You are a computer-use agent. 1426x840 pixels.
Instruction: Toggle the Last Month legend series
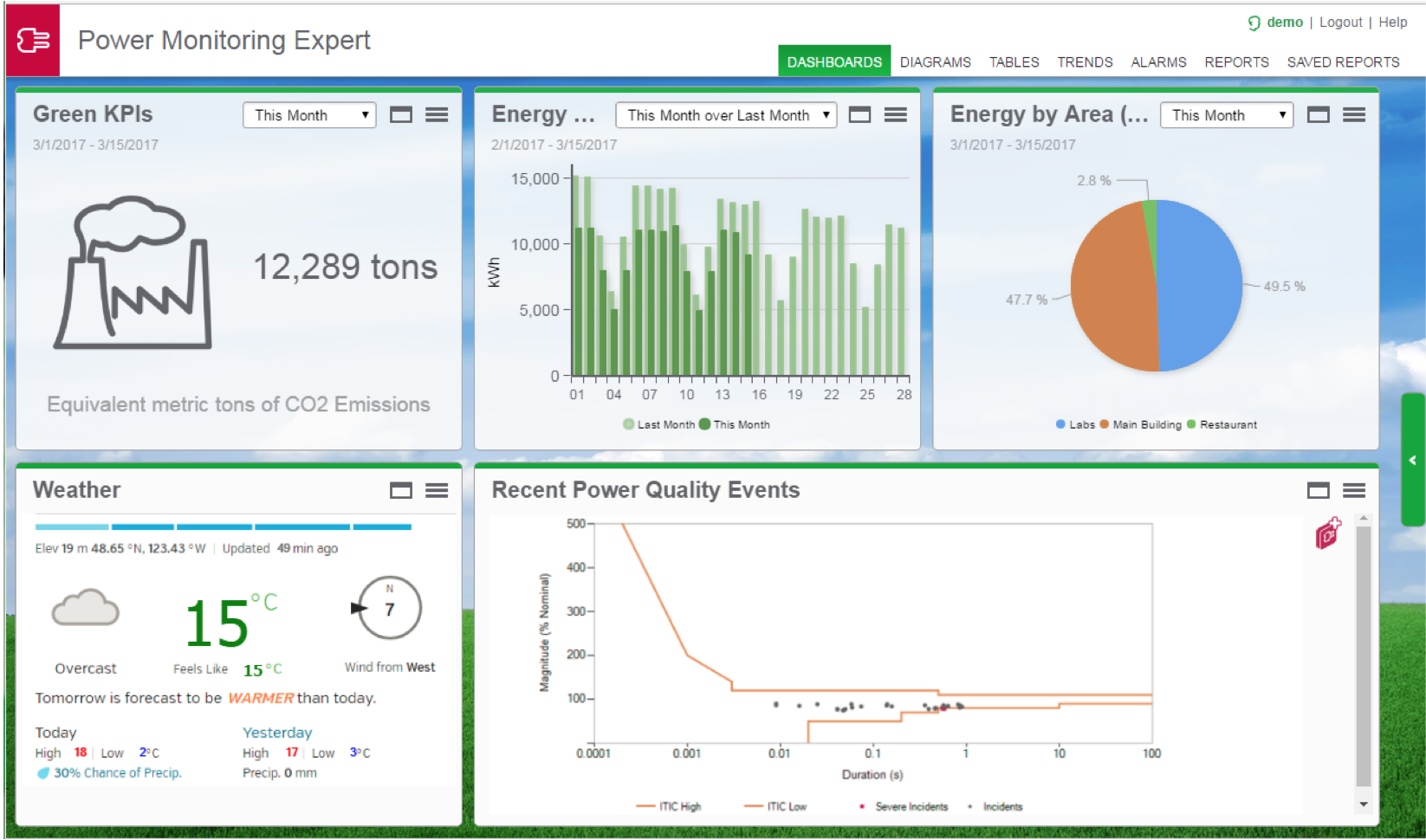coord(659,424)
